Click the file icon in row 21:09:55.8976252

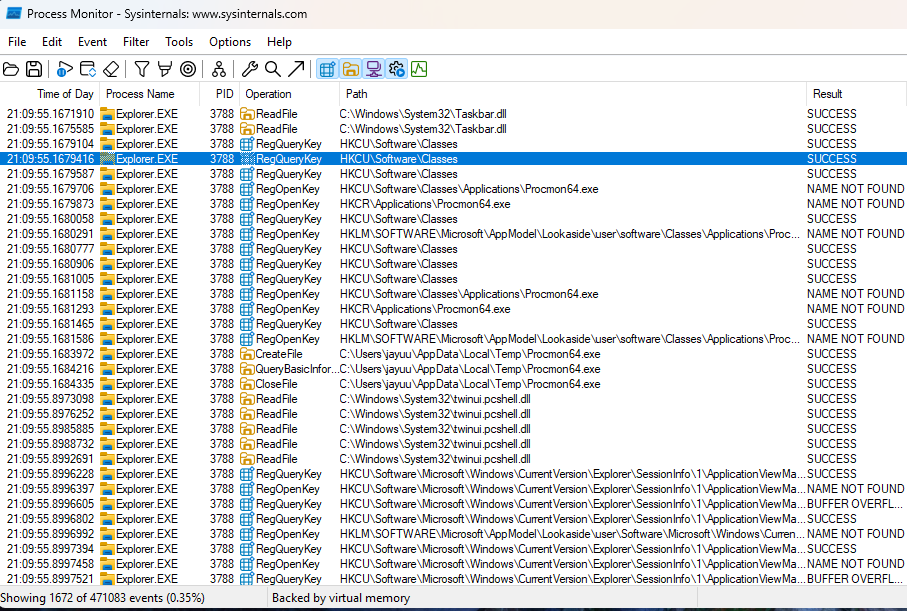pos(247,414)
